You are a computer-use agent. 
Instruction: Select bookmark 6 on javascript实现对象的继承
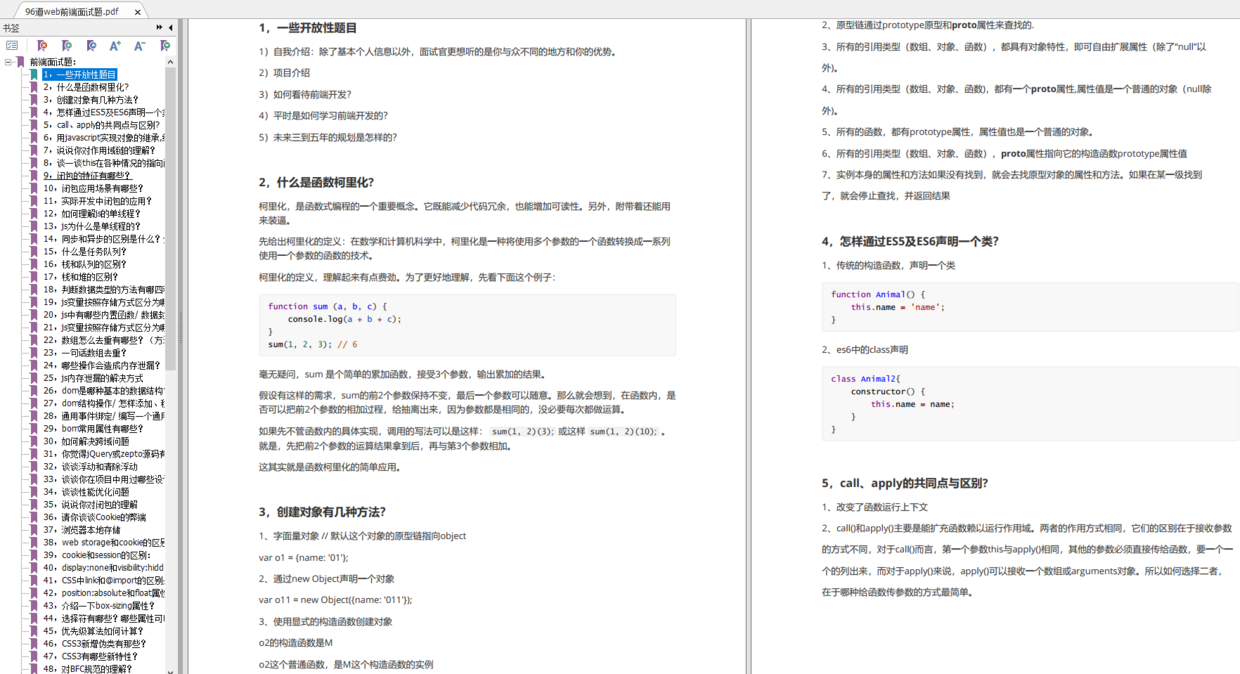click(x=103, y=138)
